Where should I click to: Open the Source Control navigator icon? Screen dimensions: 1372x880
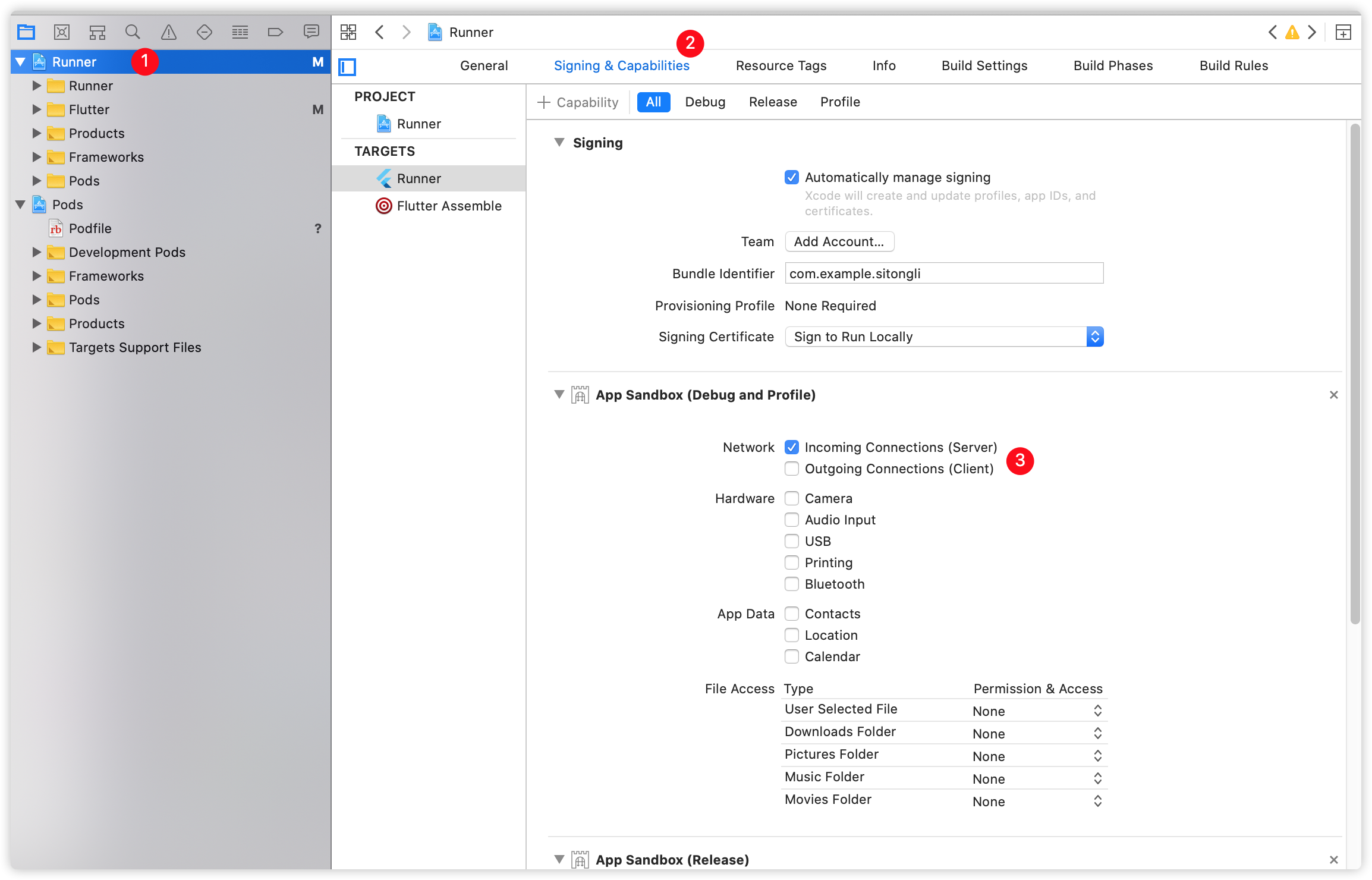tap(62, 32)
